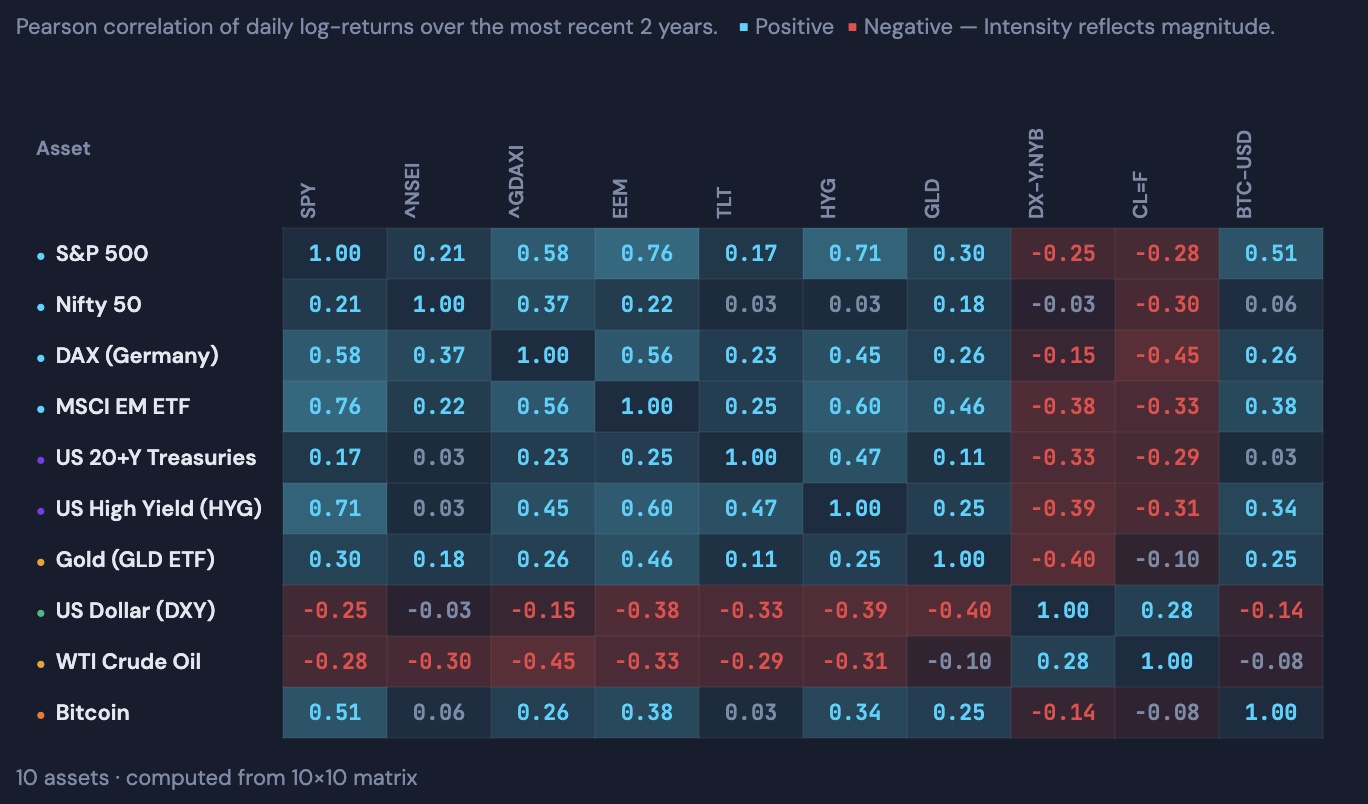Image resolution: width=1368 pixels, height=804 pixels.
Task: Click 0.03 in Bitcoin row, TLT column
Action: pyautogui.click(x=751, y=713)
